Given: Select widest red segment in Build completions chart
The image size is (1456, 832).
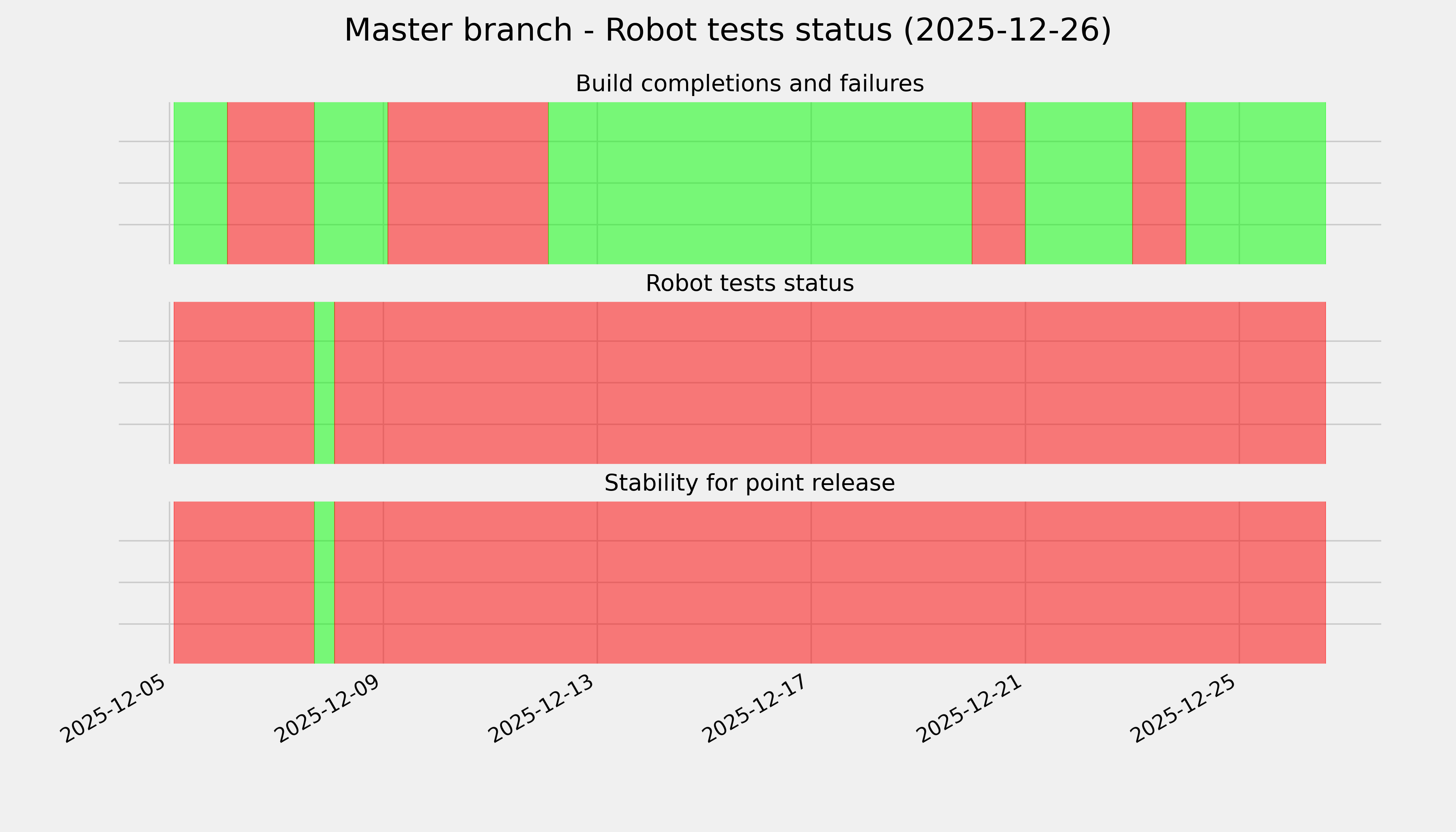Looking at the screenshot, I should coord(468,183).
